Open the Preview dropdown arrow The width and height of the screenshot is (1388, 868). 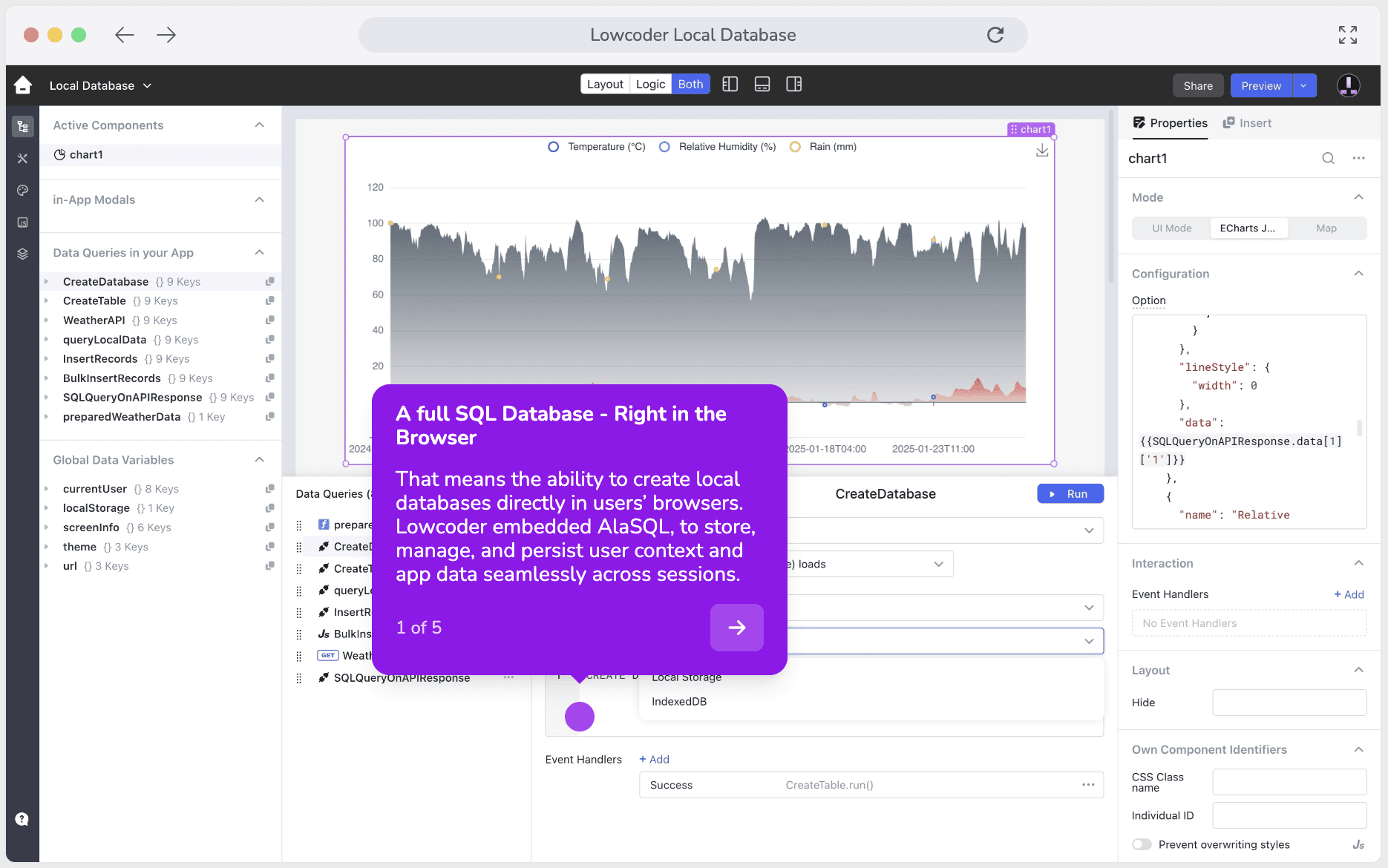point(1304,85)
